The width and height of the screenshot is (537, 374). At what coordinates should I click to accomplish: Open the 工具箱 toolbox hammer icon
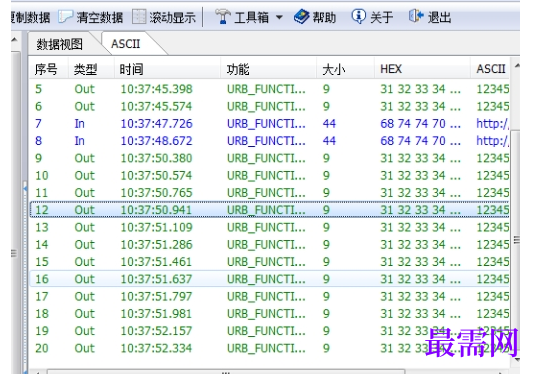223,16
